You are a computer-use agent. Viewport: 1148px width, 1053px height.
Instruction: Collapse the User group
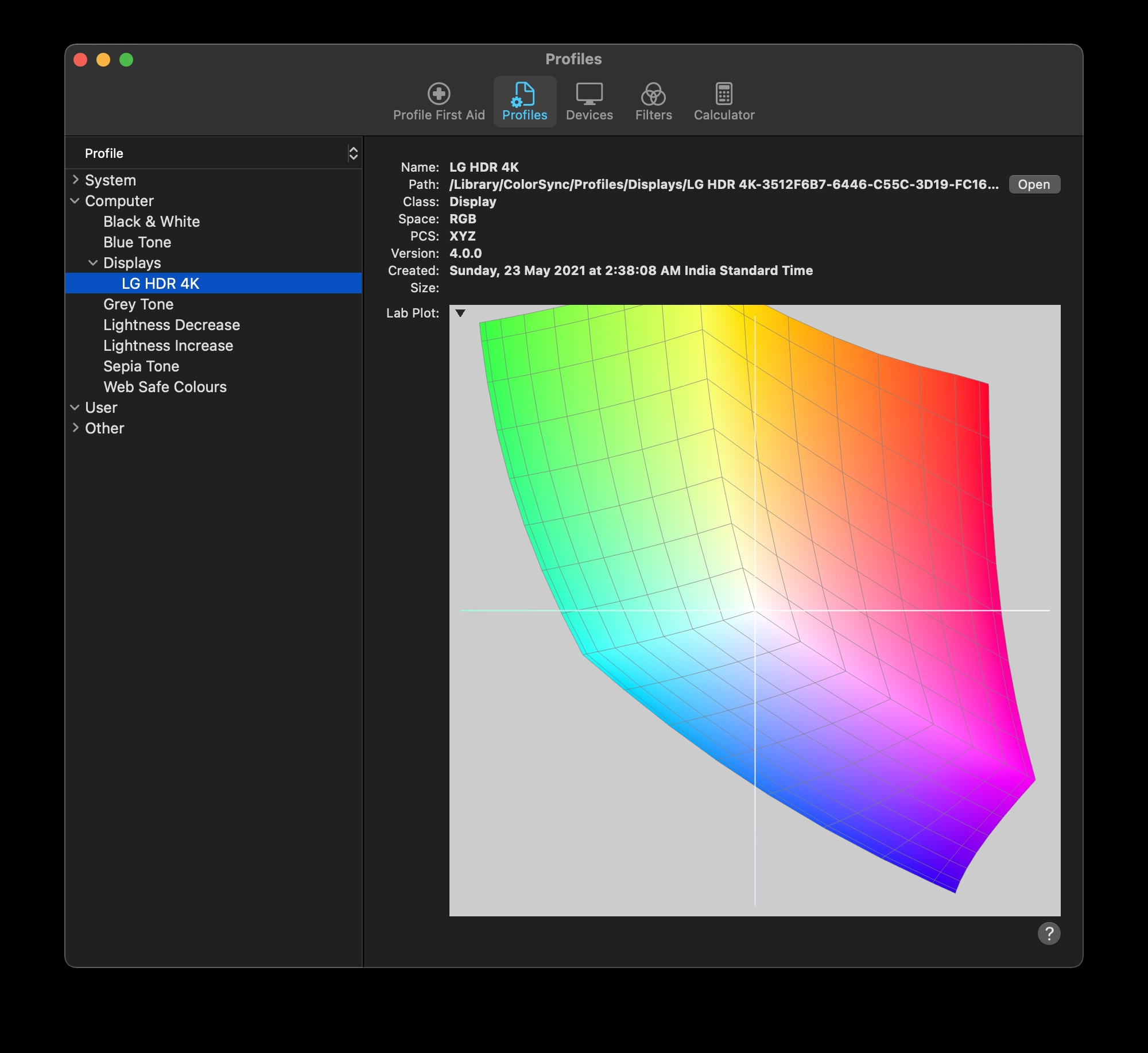click(75, 408)
